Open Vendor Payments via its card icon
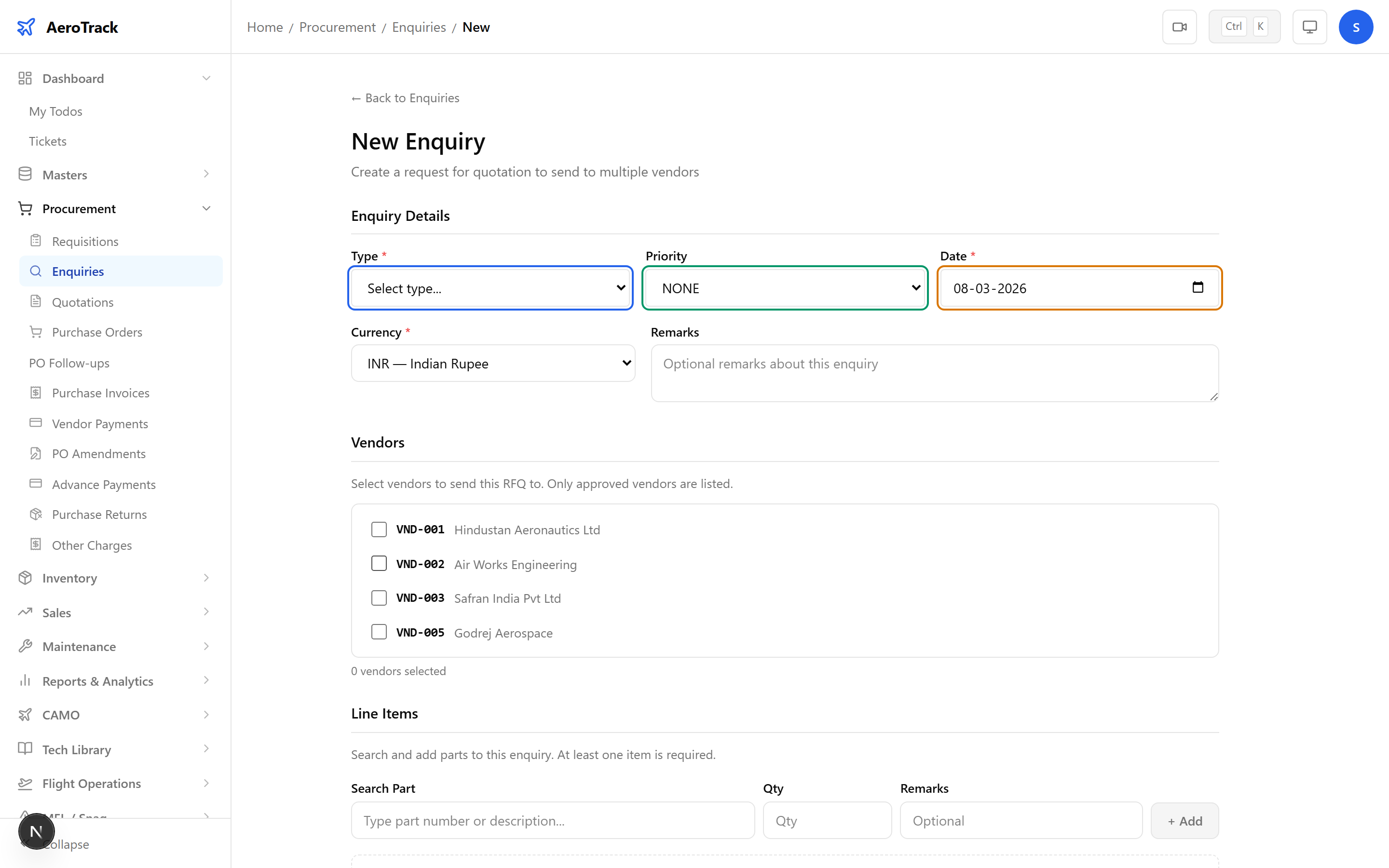This screenshot has height=868, width=1389. pyautogui.click(x=36, y=423)
